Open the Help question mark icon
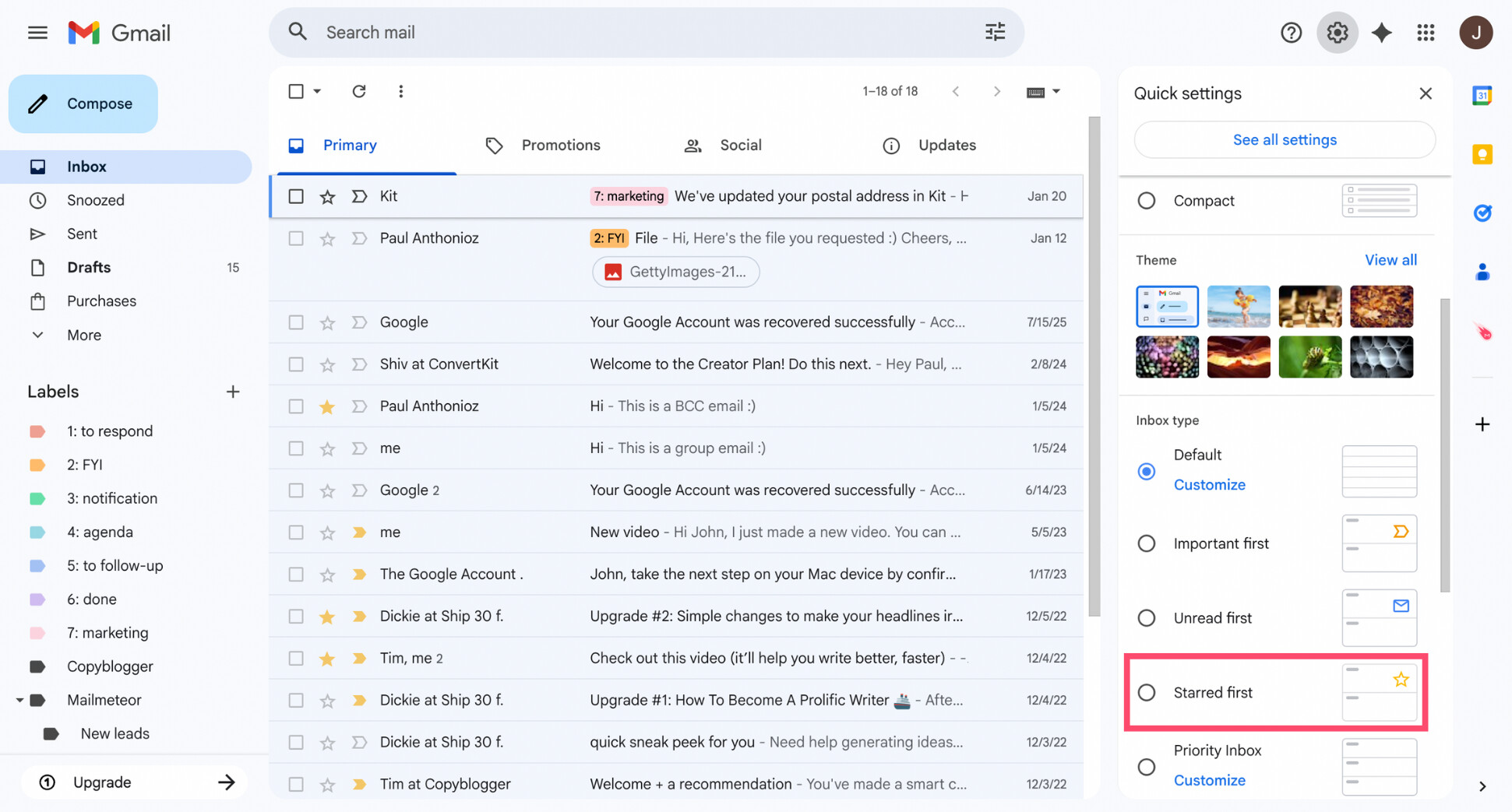Image resolution: width=1512 pixels, height=812 pixels. coord(1291,32)
